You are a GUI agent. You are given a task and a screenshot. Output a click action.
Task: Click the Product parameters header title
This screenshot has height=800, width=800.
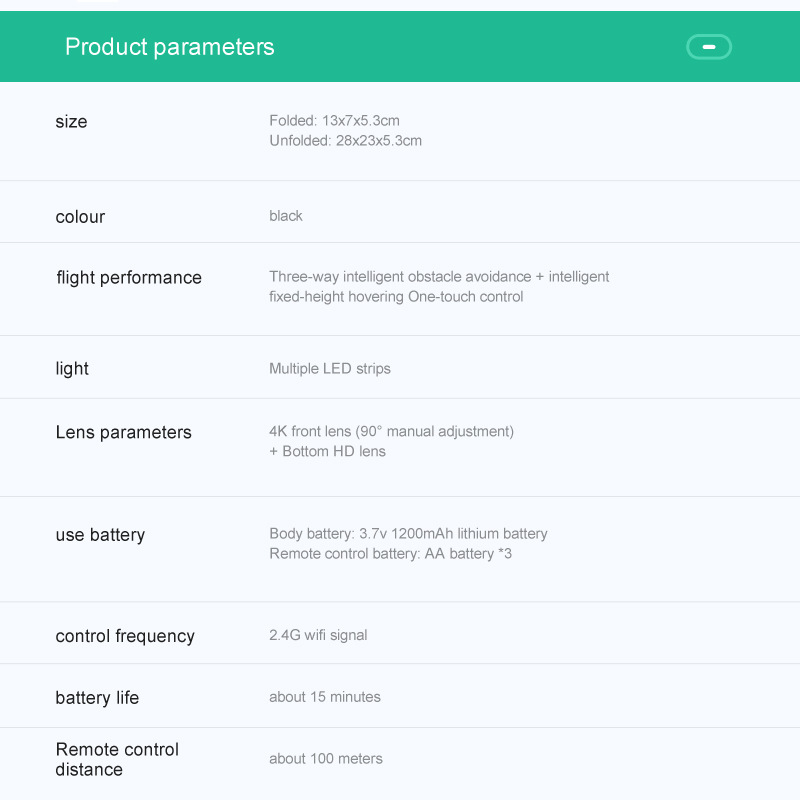(169, 47)
